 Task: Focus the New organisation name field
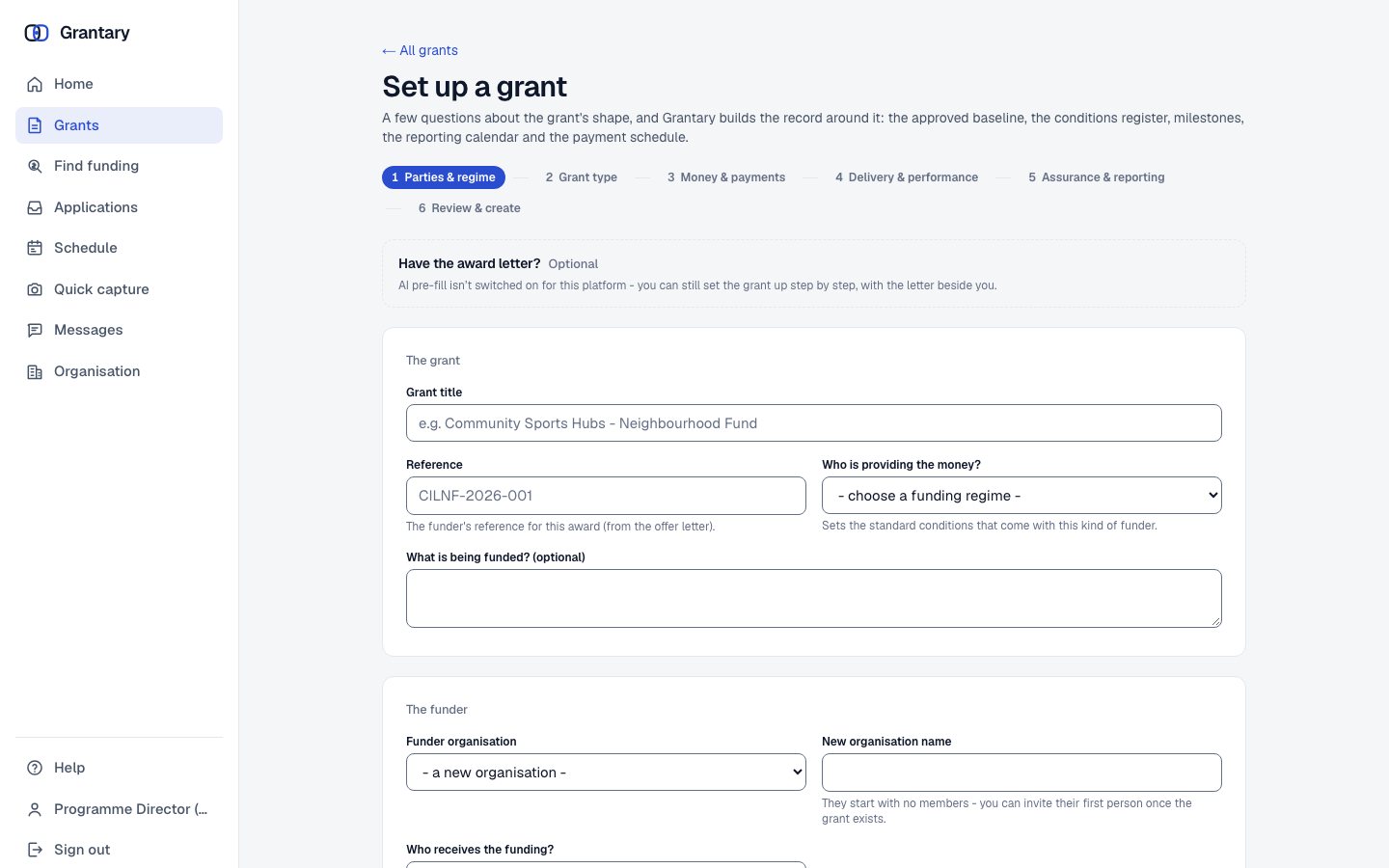click(x=1021, y=773)
